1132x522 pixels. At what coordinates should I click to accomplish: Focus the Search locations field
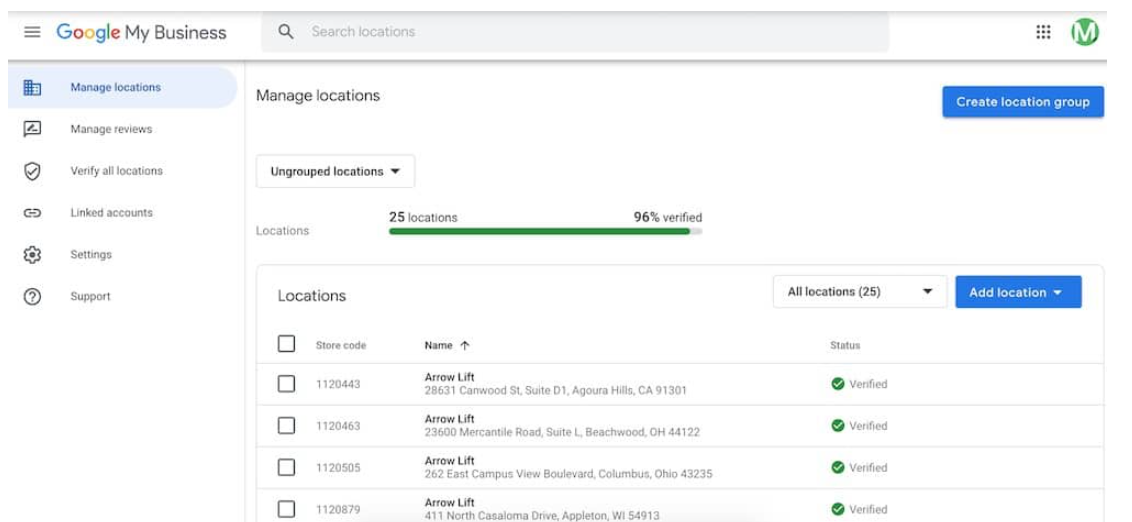click(575, 32)
